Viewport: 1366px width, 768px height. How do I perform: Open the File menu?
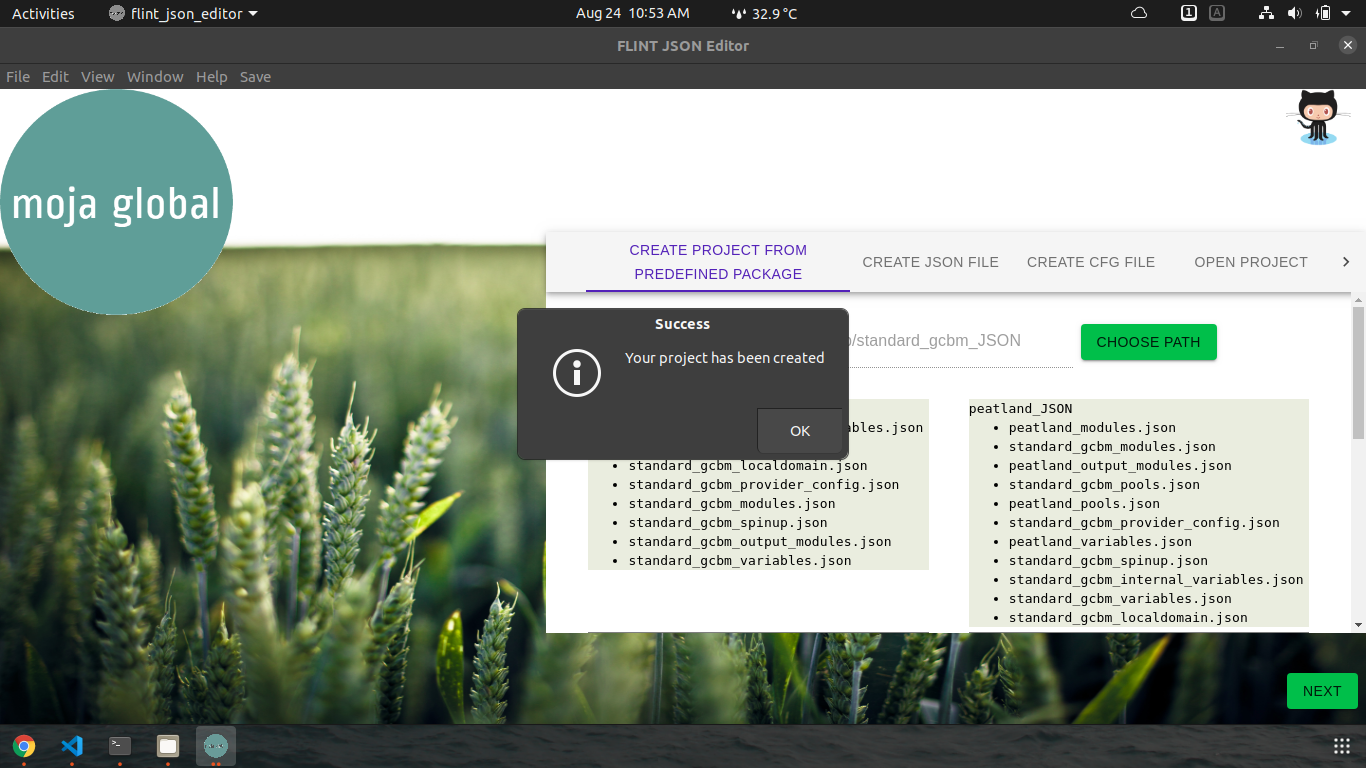(x=17, y=76)
